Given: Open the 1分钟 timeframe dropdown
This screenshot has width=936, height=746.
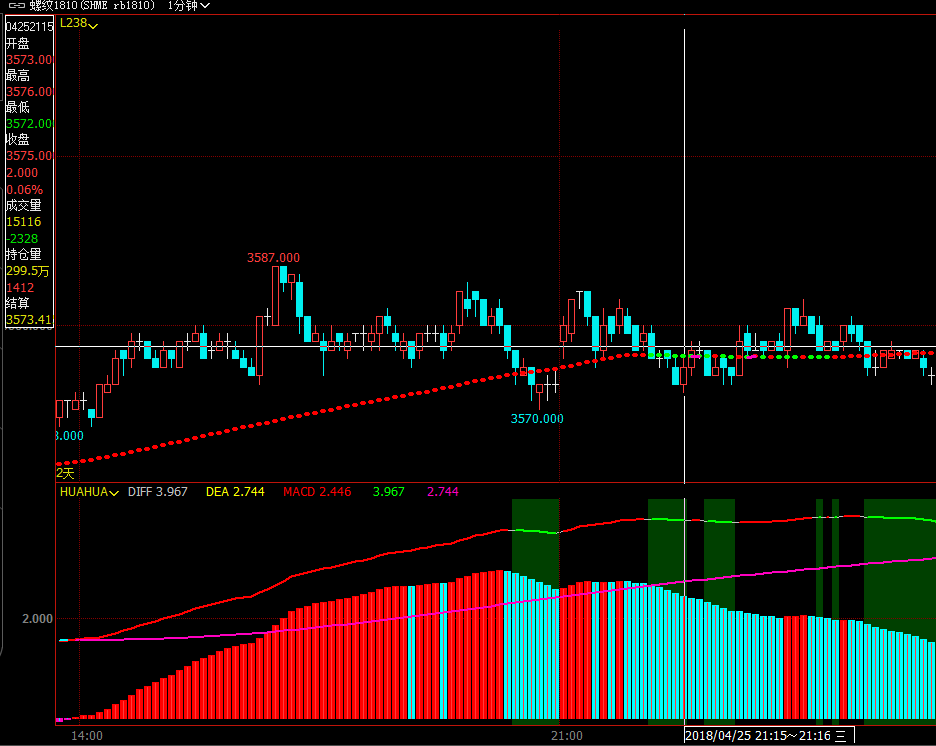Looking at the screenshot, I should tap(188, 6).
